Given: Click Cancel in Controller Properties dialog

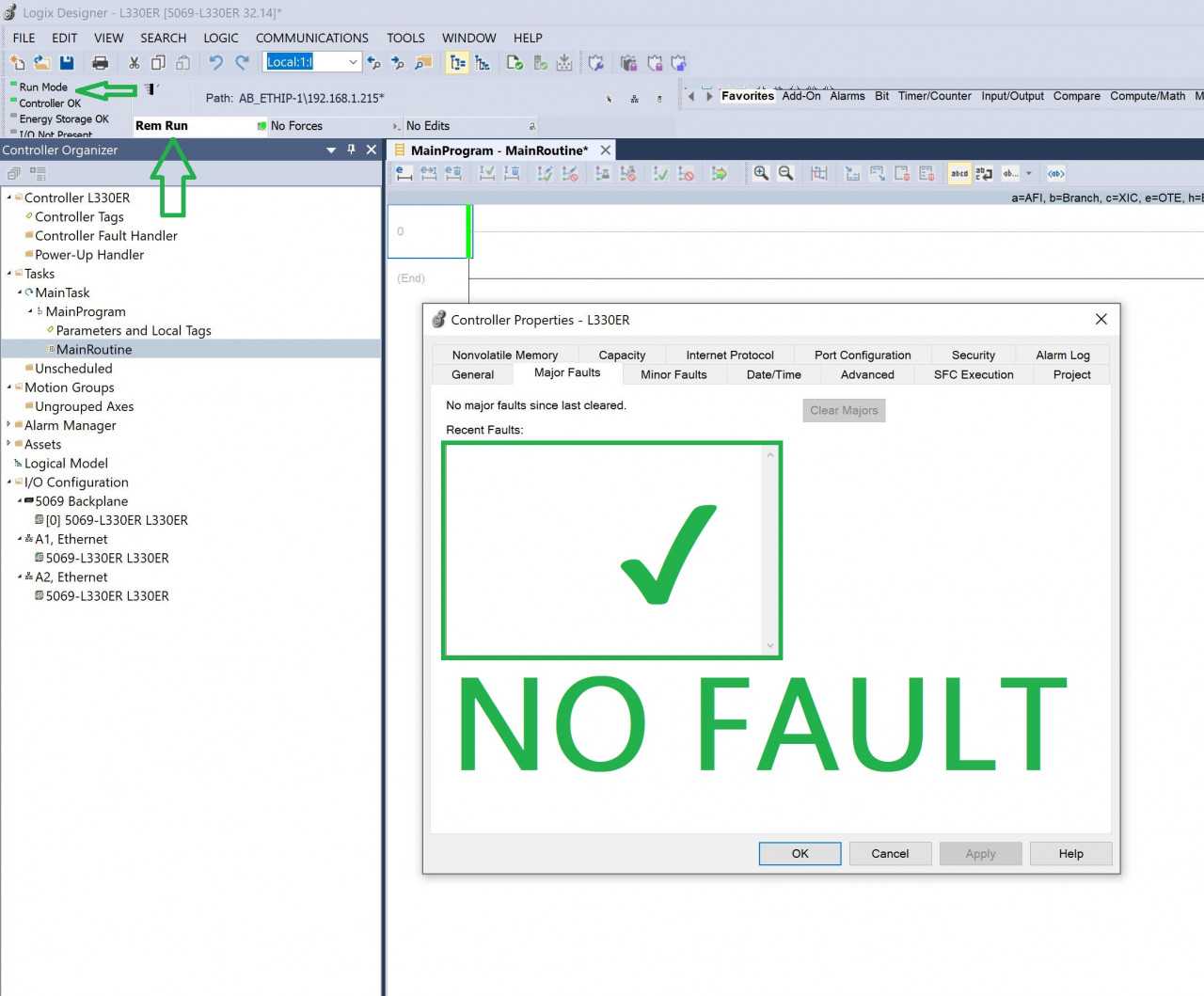Looking at the screenshot, I should 890,854.
